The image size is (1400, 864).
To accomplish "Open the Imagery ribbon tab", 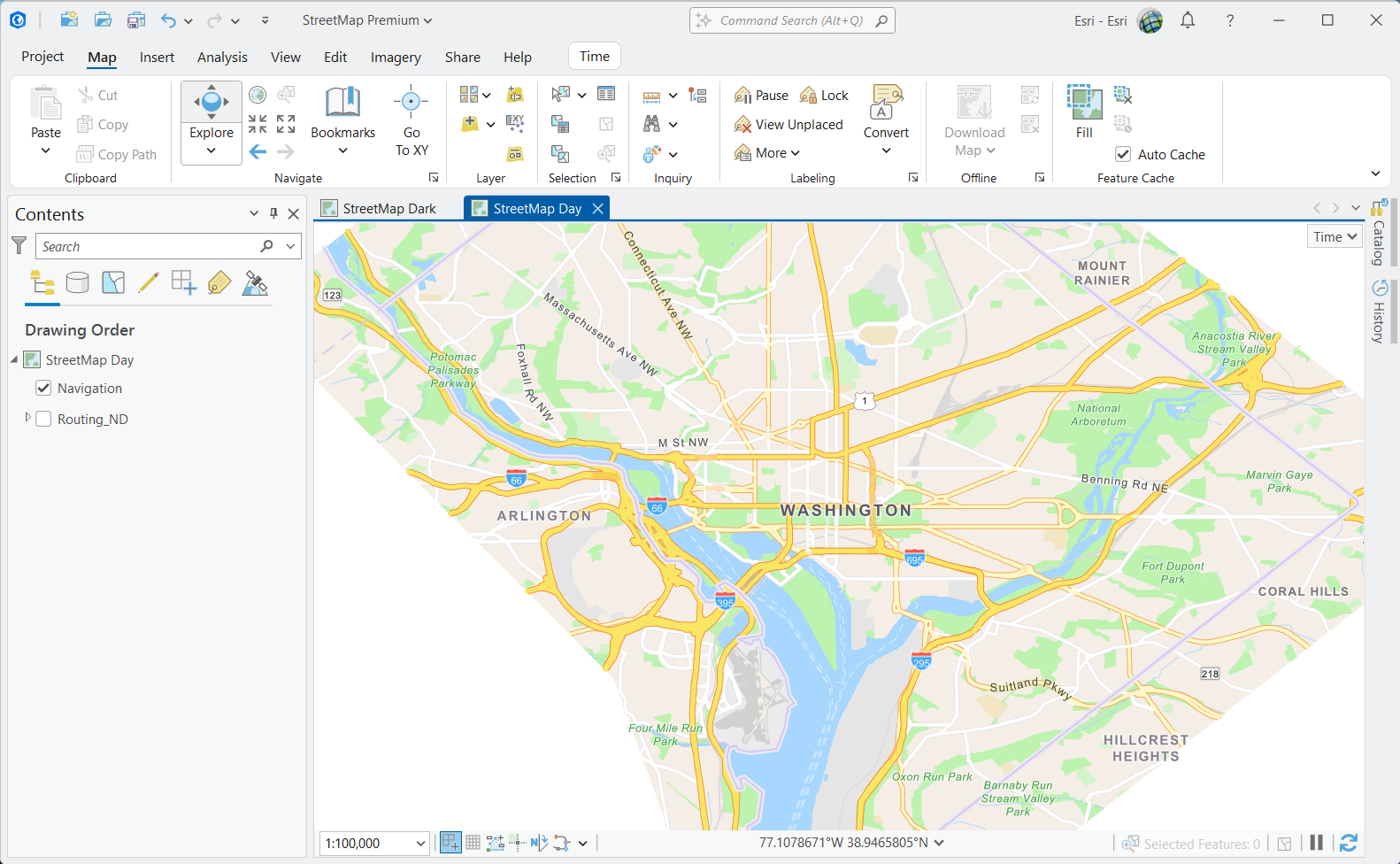I will pos(396,58).
